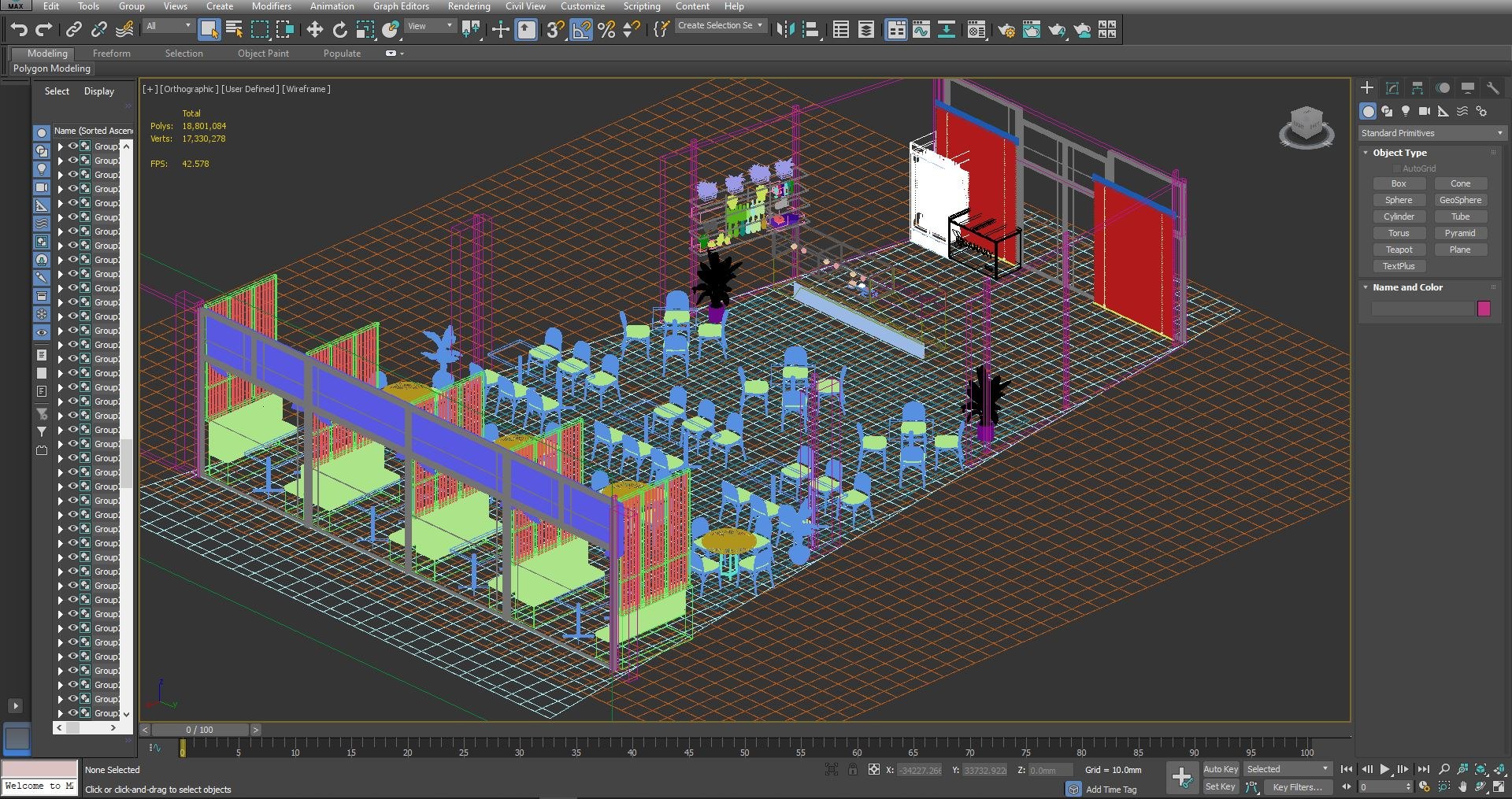Hide the first Group via eye icon
Screen dimensions: 1512x799
coord(72,146)
